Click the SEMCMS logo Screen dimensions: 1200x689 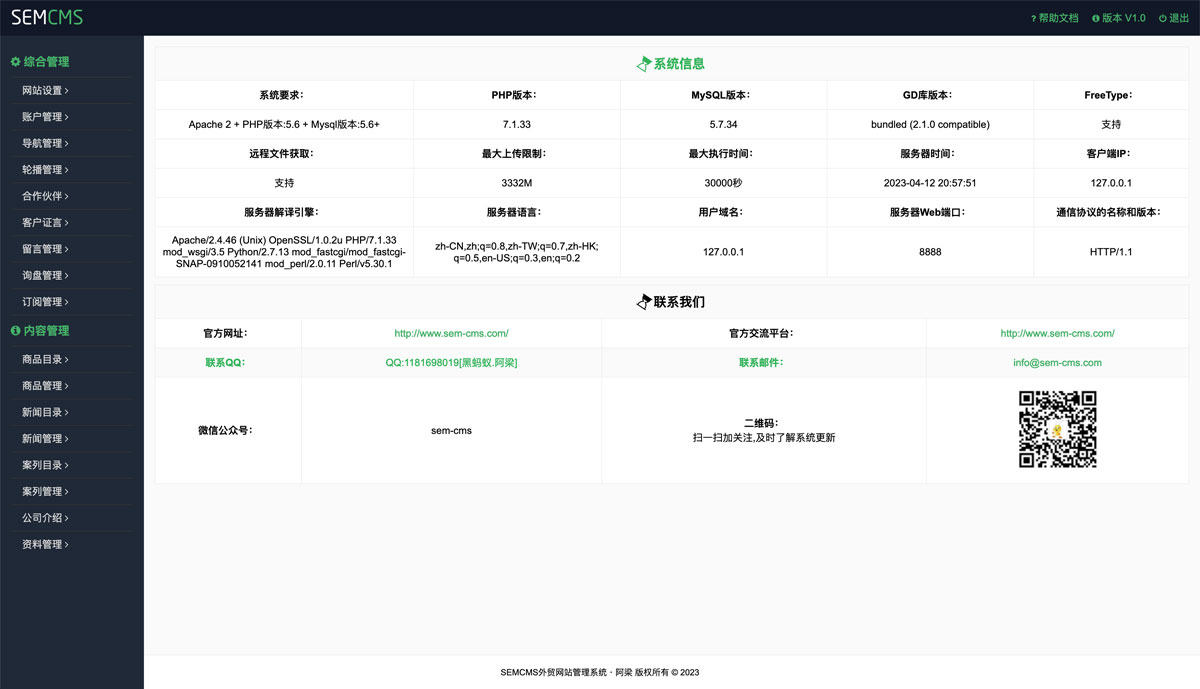click(47, 17)
